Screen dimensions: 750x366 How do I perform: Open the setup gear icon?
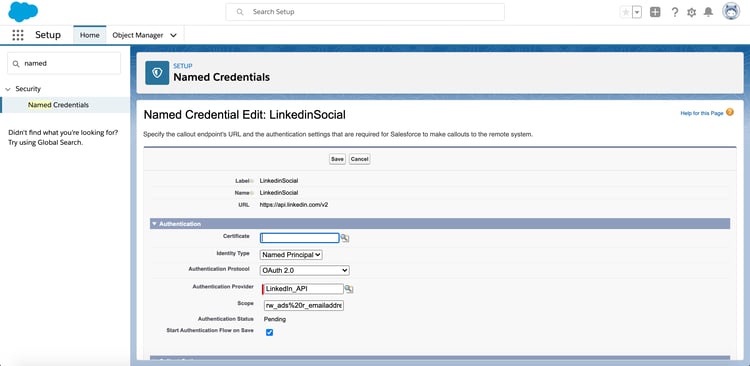[692, 12]
